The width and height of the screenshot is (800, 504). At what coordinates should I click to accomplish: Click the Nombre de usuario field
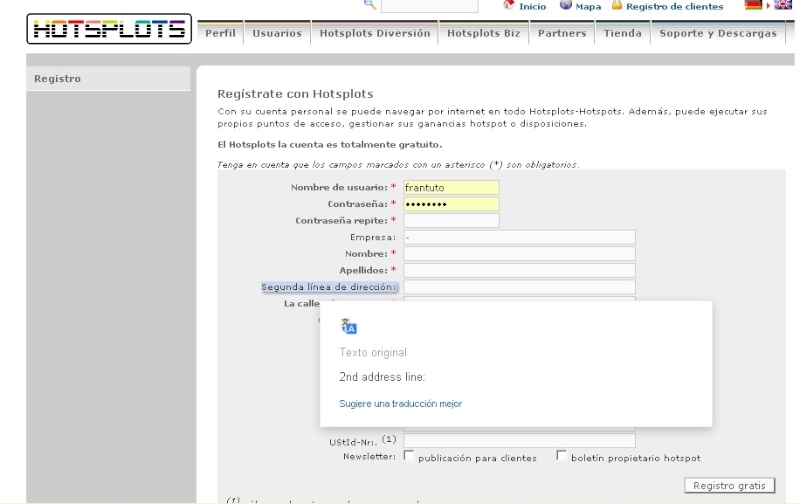click(452, 187)
